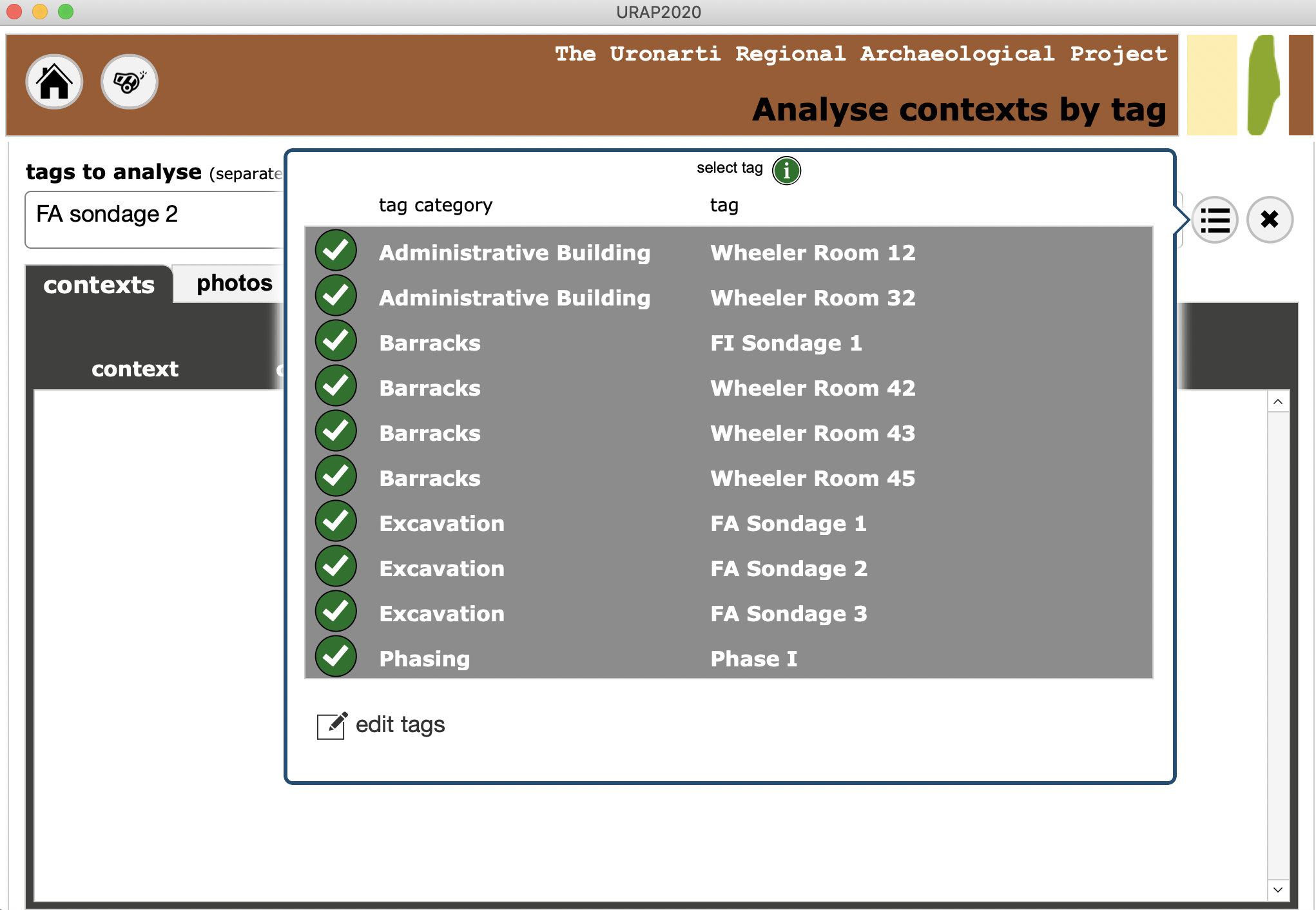
Task: Choose the Wheeler Room 43 tag row
Action: pyautogui.click(x=812, y=433)
